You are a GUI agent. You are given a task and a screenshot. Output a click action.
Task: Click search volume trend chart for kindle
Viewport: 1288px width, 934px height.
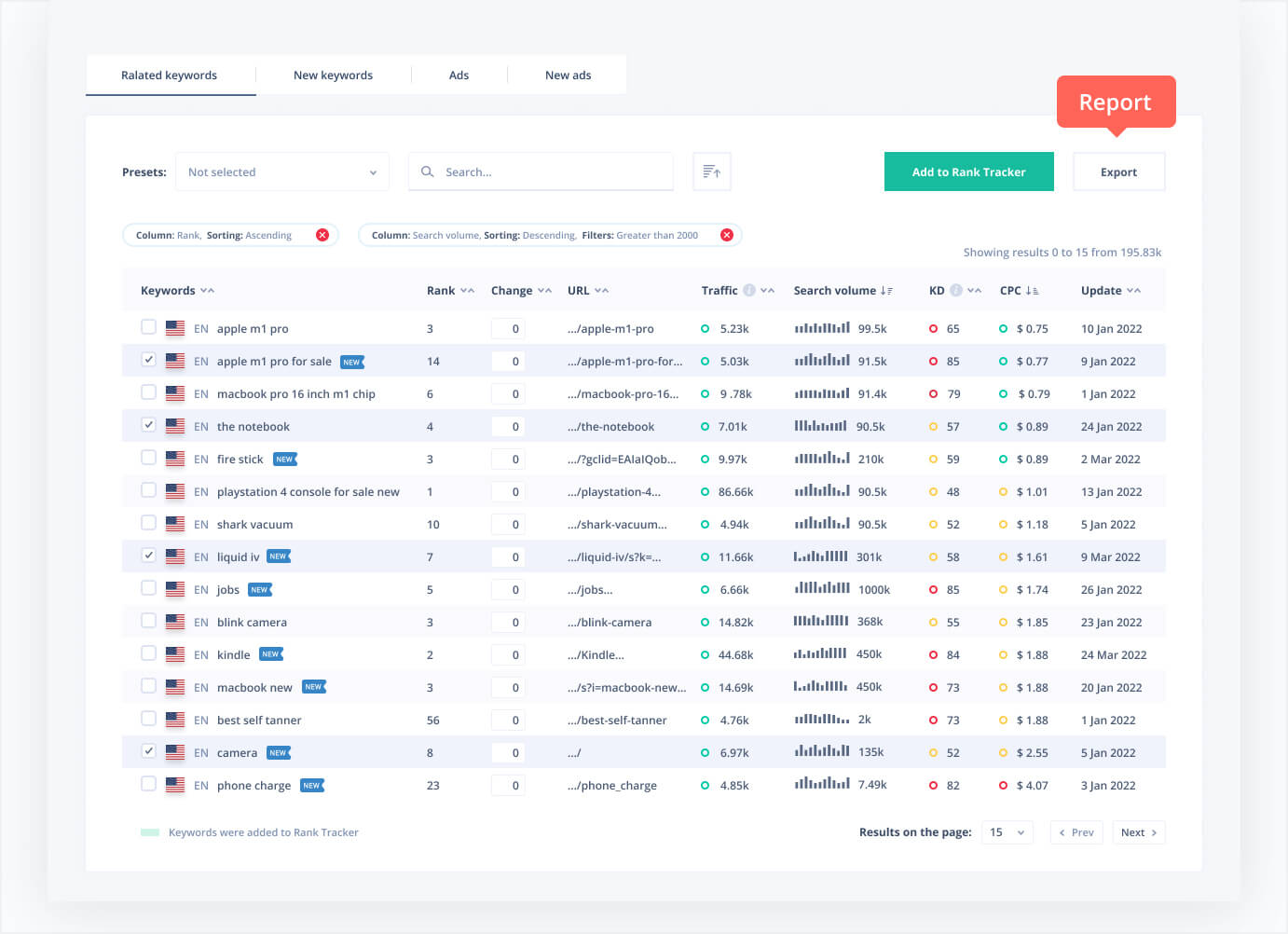[x=820, y=653]
